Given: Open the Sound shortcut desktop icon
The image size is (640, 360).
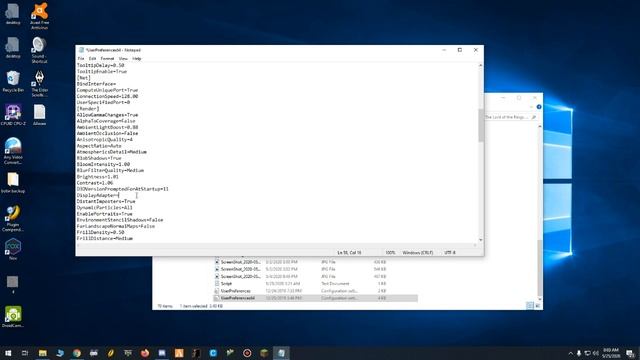Looking at the screenshot, I should tap(39, 50).
